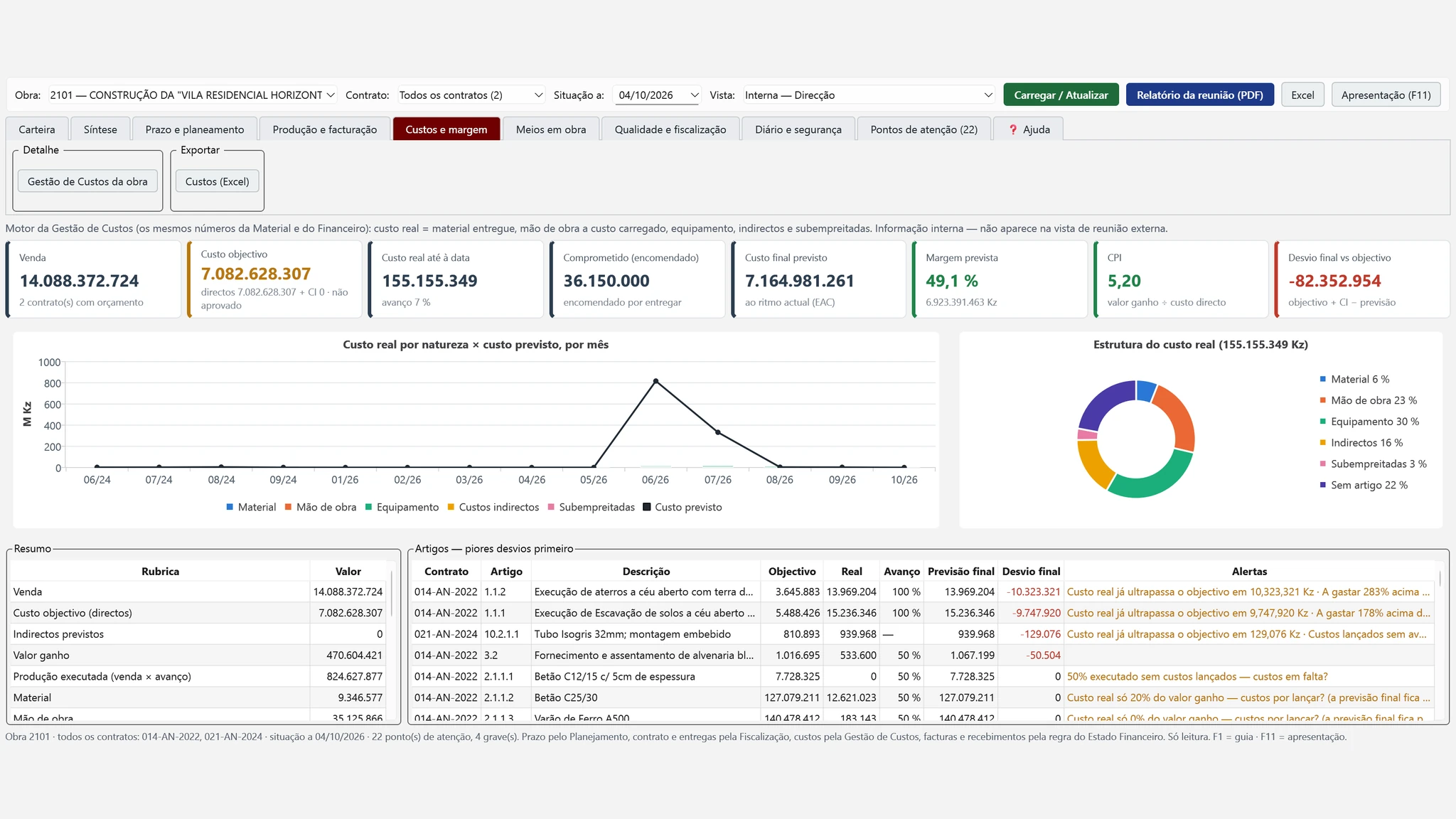Change the Vista Interna — Direcção dropdown
Screen dimensions: 1456x819
pos(869,95)
